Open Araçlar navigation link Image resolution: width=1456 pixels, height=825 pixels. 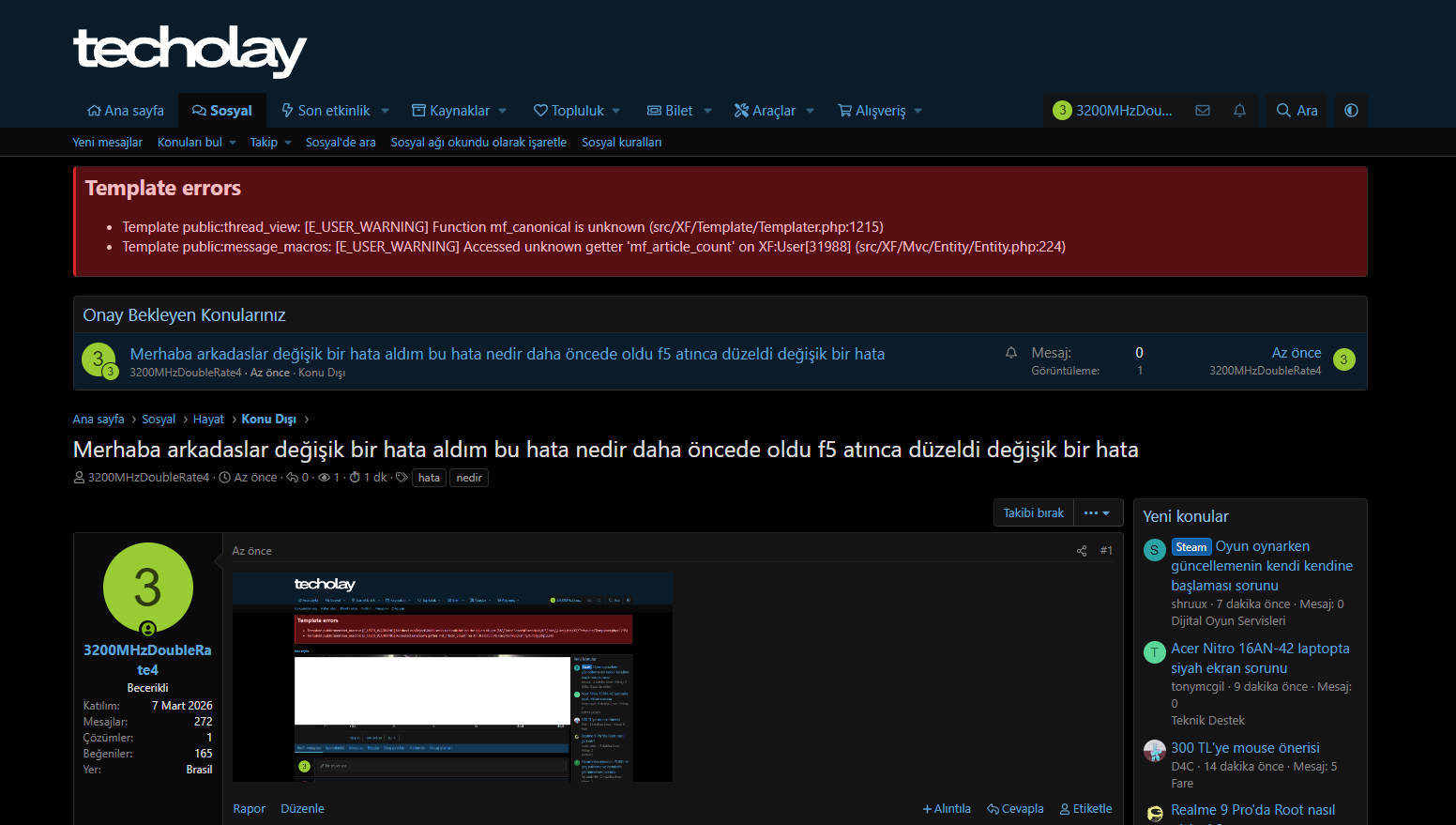pos(765,110)
